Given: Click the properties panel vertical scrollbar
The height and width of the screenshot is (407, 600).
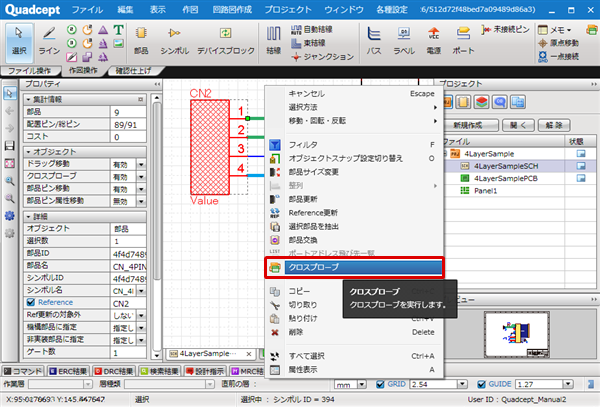Looking at the screenshot, I should [x=156, y=191].
